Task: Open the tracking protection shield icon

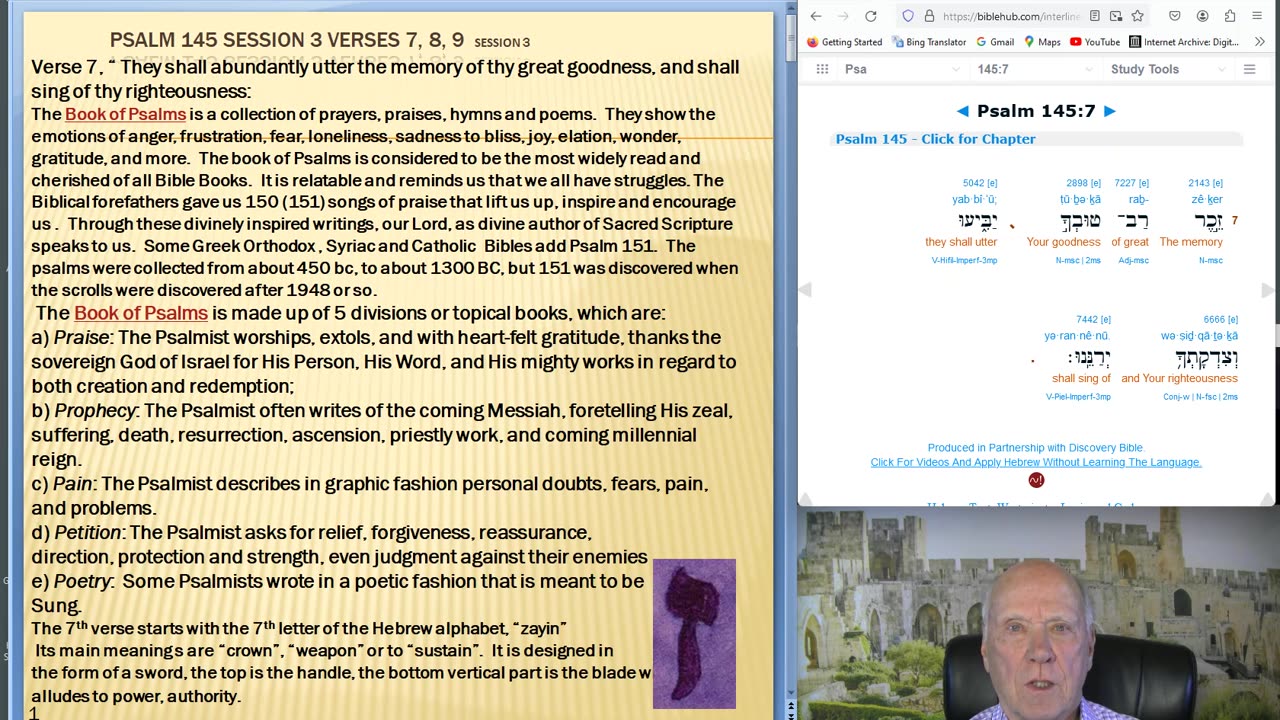Action: click(x=908, y=16)
